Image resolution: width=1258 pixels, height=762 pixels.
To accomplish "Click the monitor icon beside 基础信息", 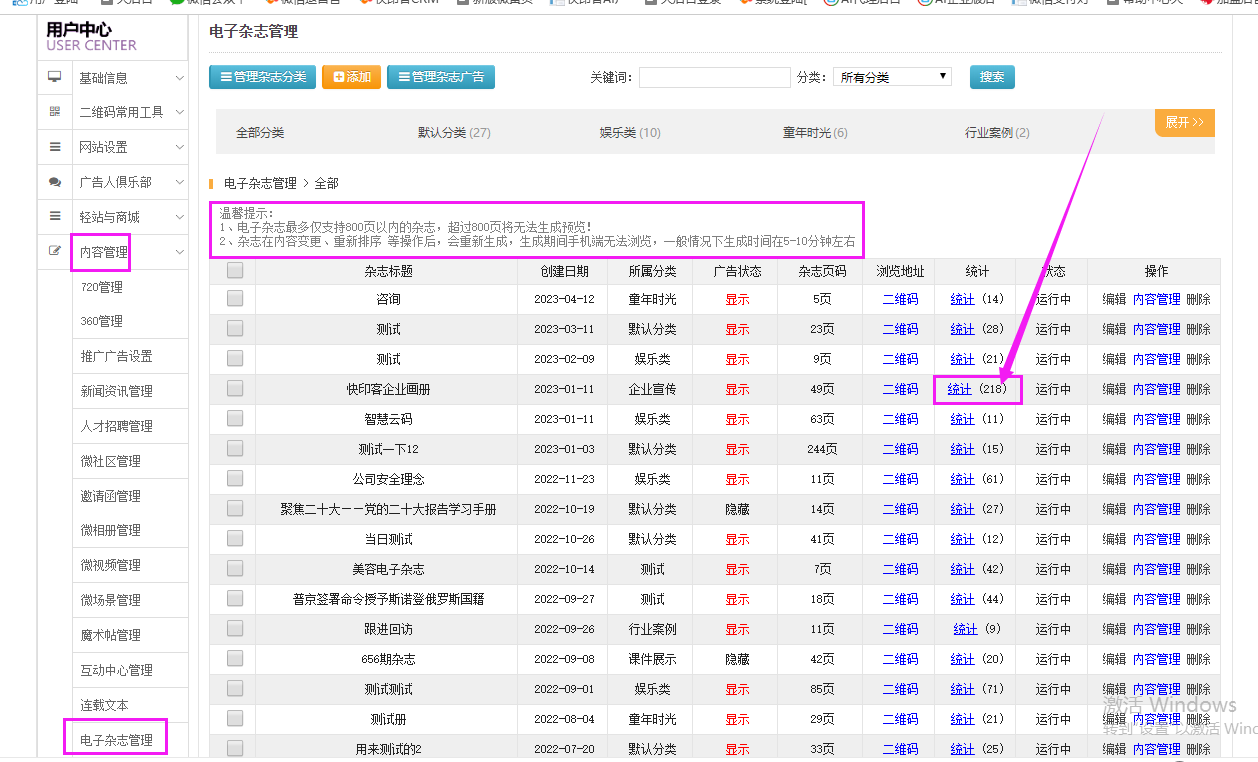I will tap(55, 77).
